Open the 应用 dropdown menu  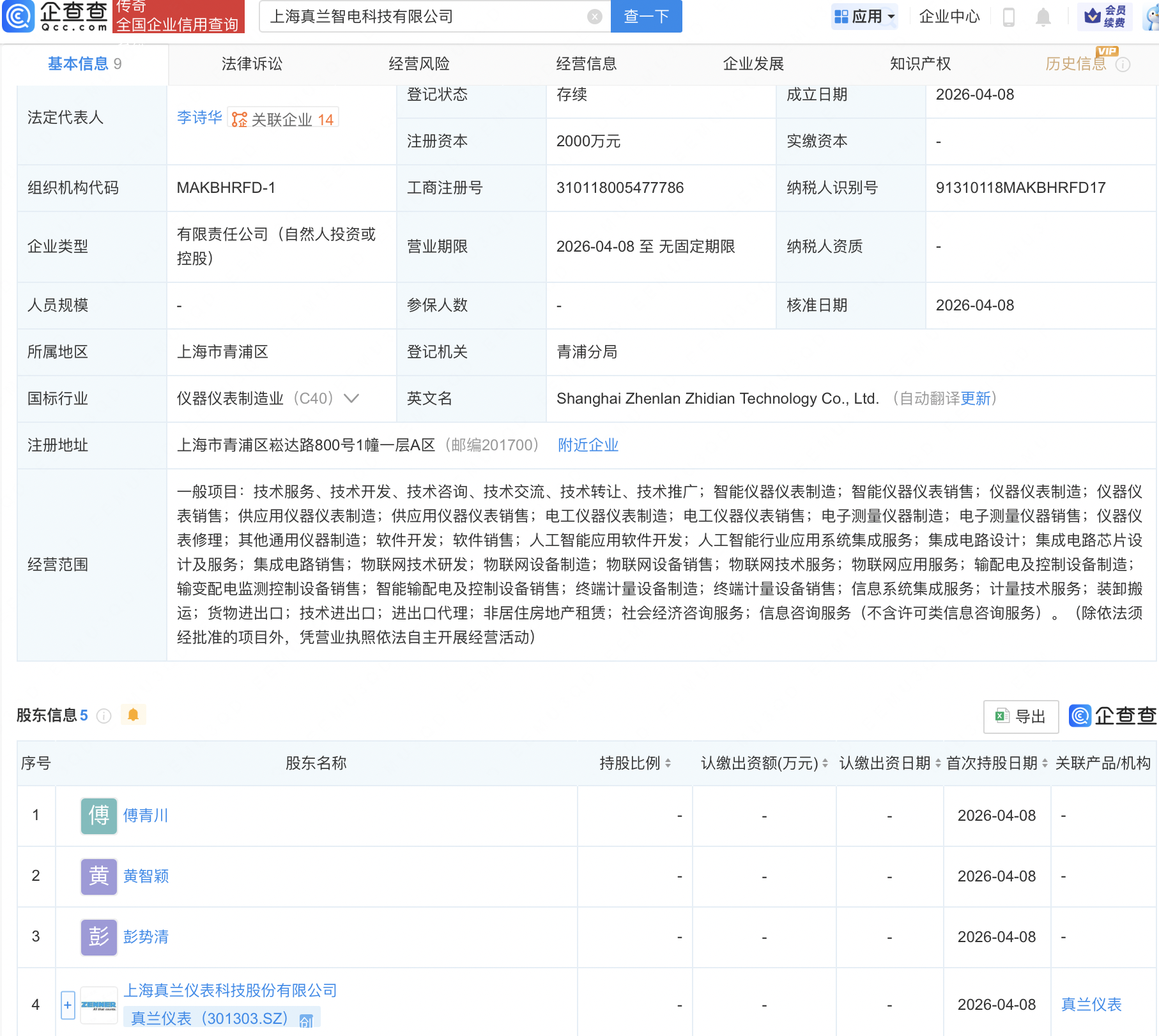tap(864, 17)
